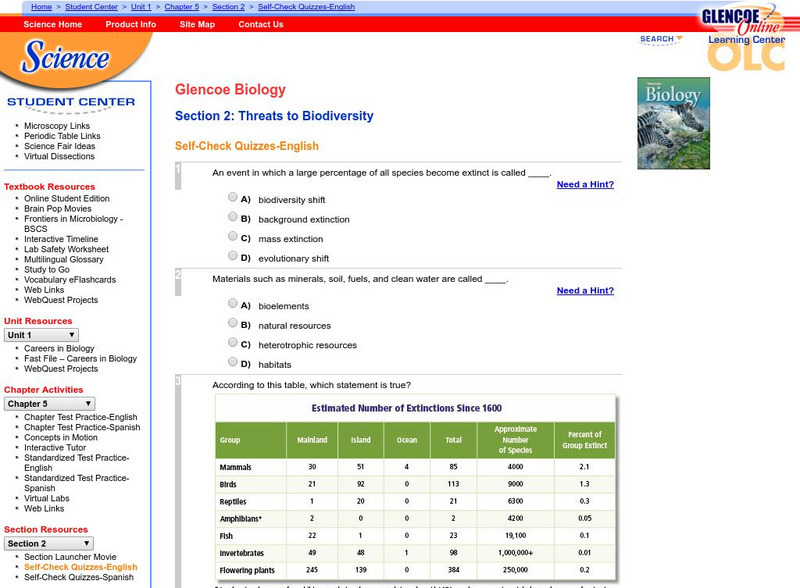Select answer C heterotrophic resources
The width and height of the screenshot is (800, 588).
233,342
